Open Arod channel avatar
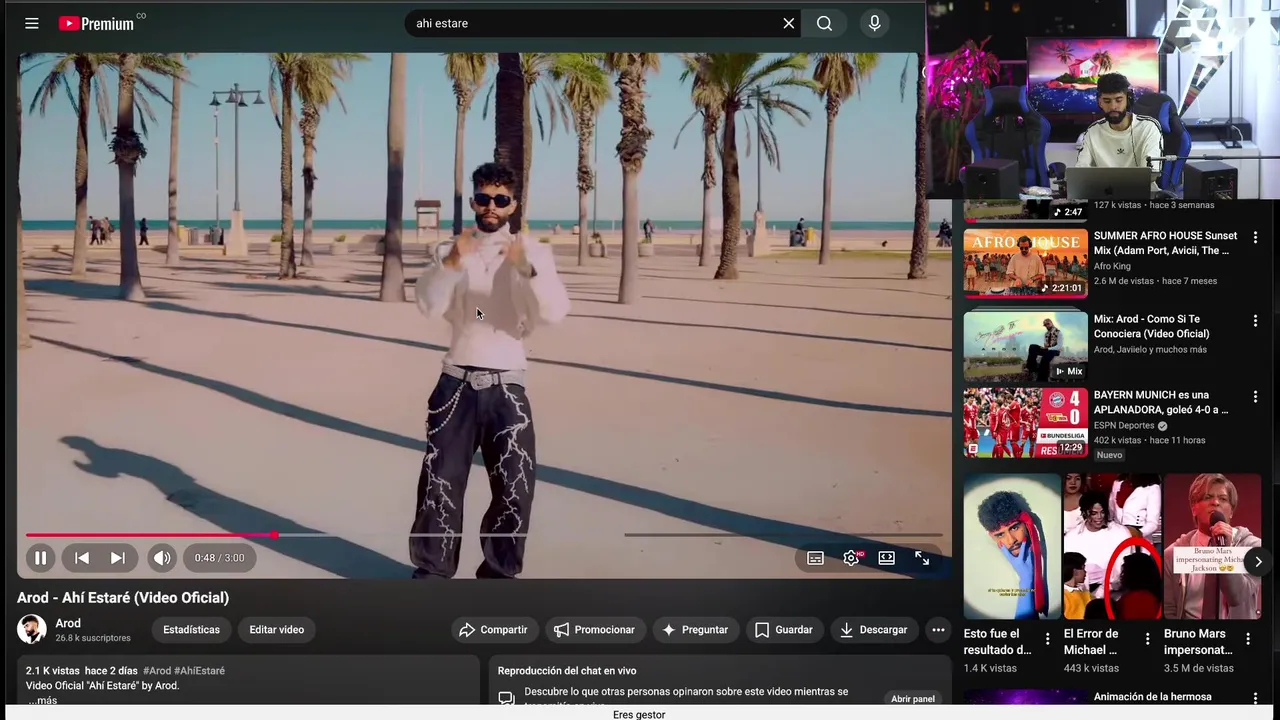Viewport: 1280px width, 720px height. 32,629
